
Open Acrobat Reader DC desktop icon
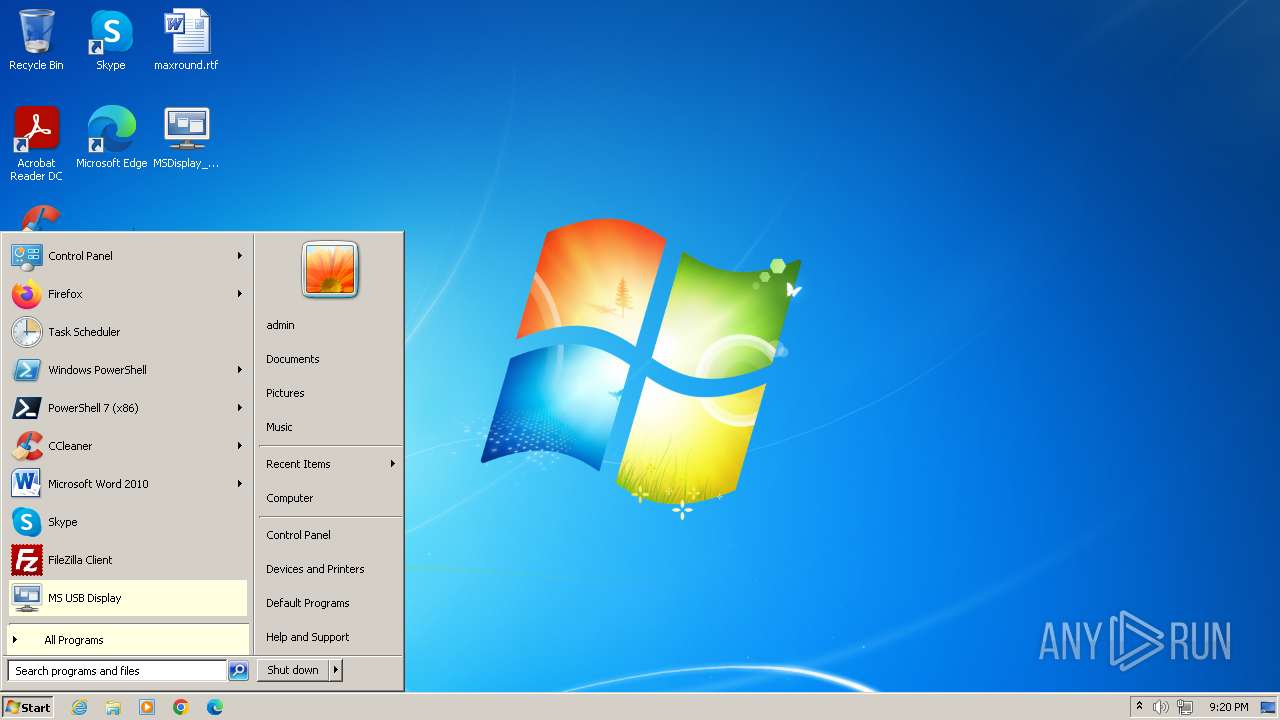click(x=36, y=143)
